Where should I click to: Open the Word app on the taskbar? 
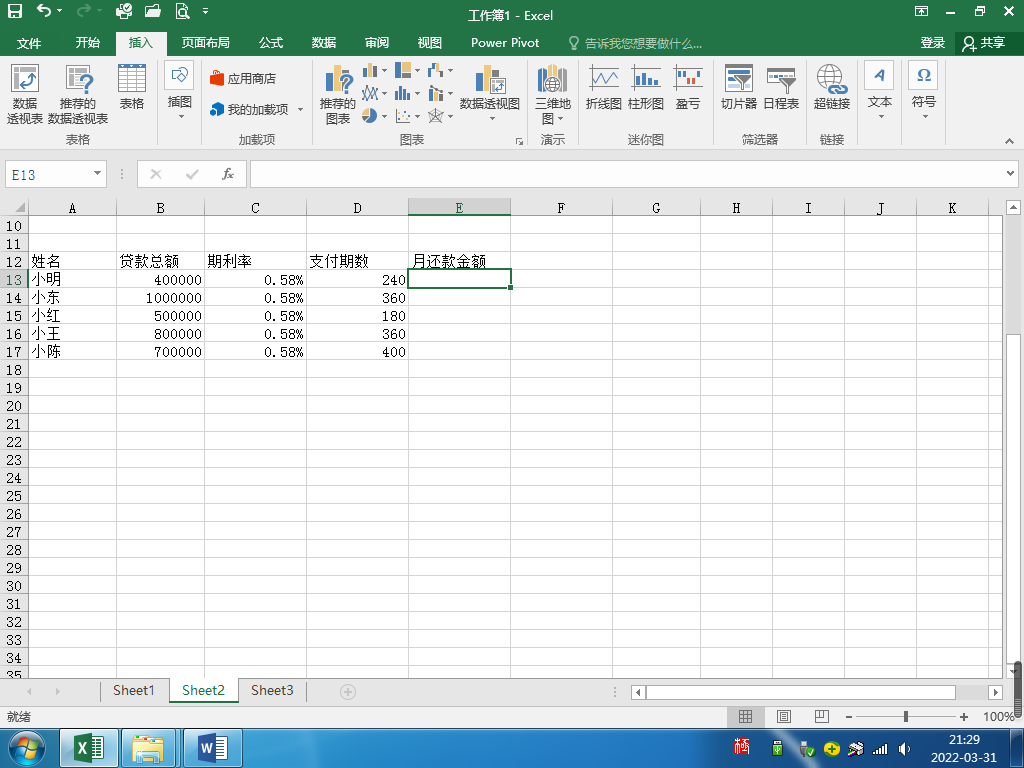coord(212,748)
